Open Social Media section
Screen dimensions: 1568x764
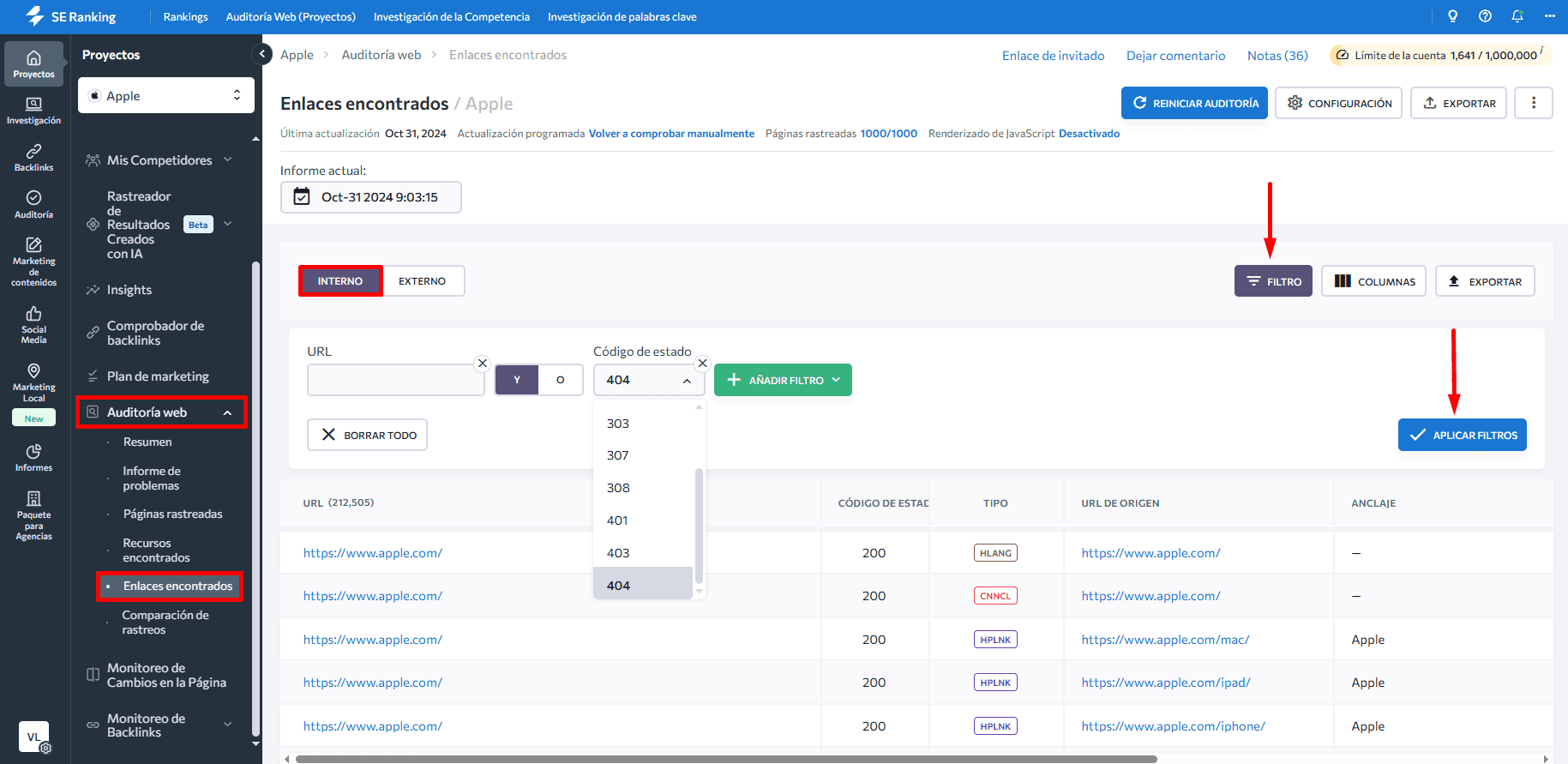coord(33,325)
